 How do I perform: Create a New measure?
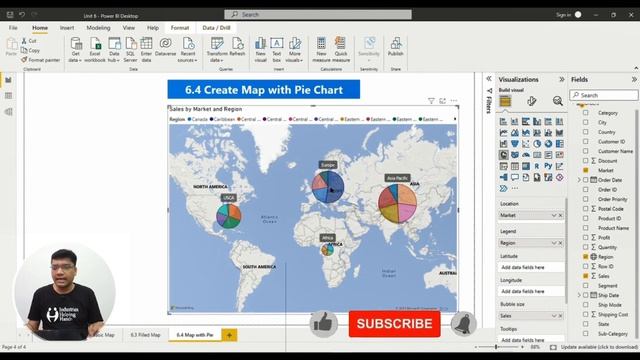tap(321, 49)
